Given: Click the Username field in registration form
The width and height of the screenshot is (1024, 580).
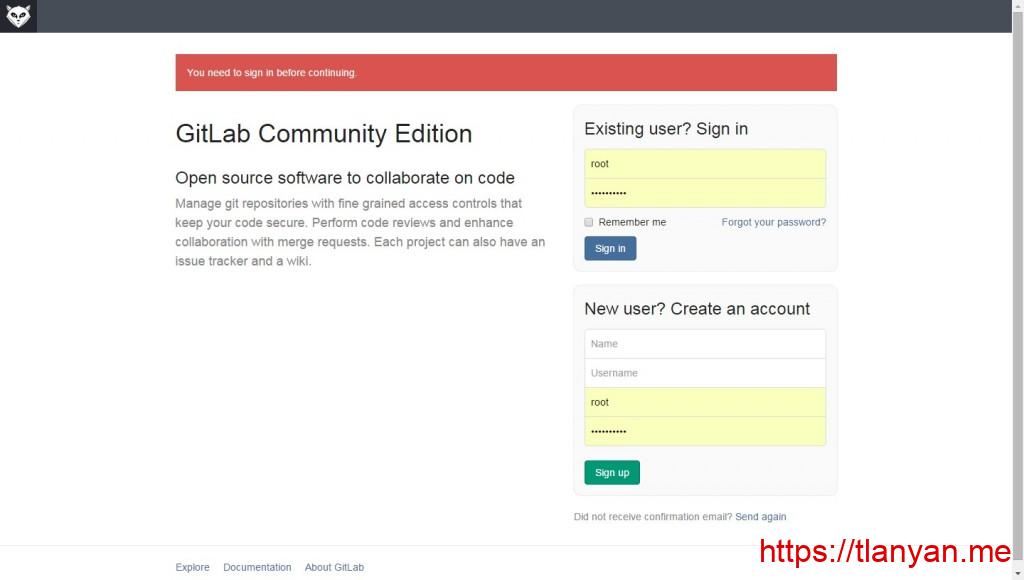Looking at the screenshot, I should coord(704,372).
